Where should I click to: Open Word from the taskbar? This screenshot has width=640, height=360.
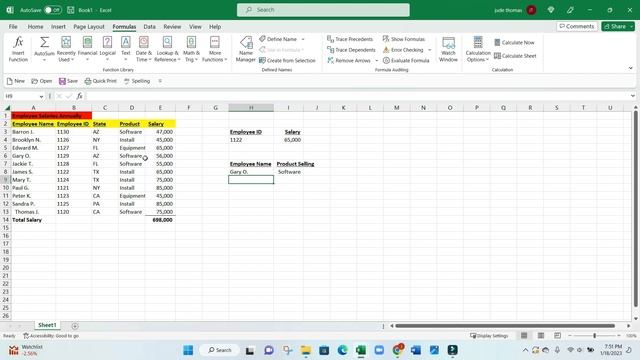tap(416, 350)
